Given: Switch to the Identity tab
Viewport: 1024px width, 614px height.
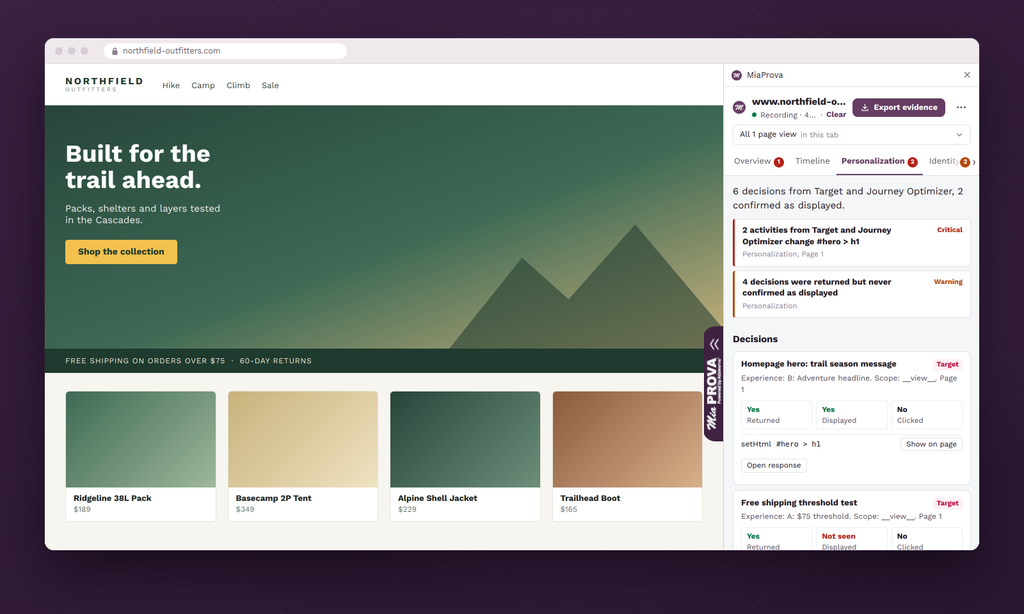Looking at the screenshot, I should click(949, 161).
